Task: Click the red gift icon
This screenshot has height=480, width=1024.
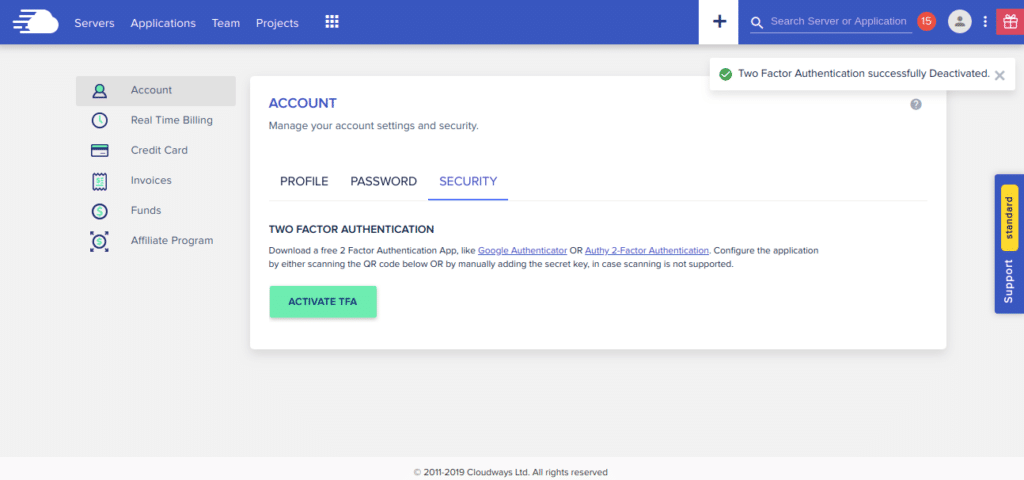Action: coord(1010,22)
